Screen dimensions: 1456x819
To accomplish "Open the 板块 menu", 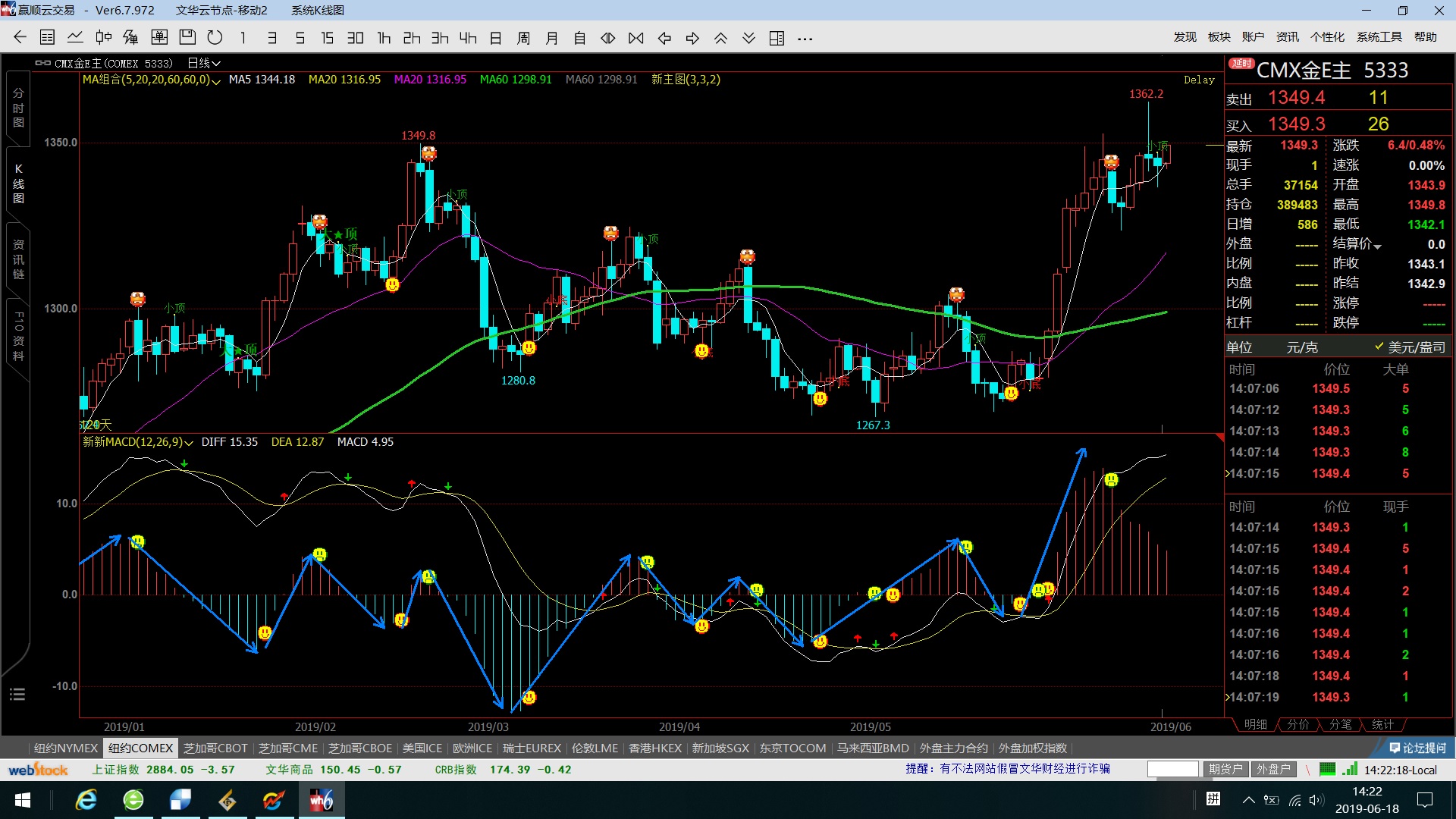I will (x=1219, y=37).
